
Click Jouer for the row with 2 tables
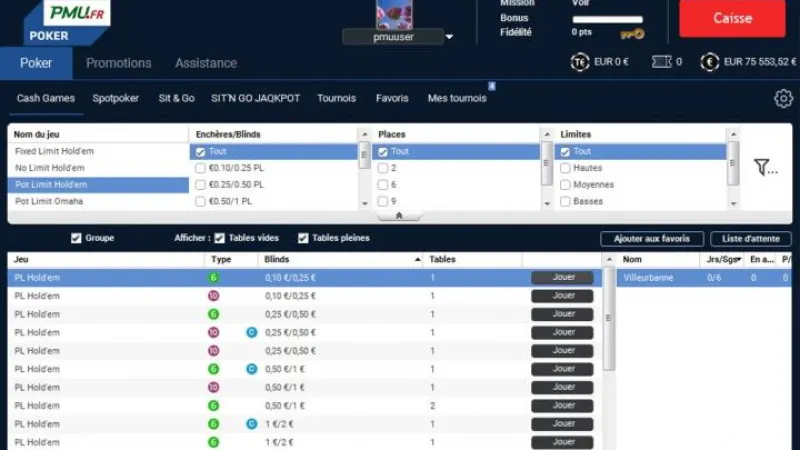[562, 406]
